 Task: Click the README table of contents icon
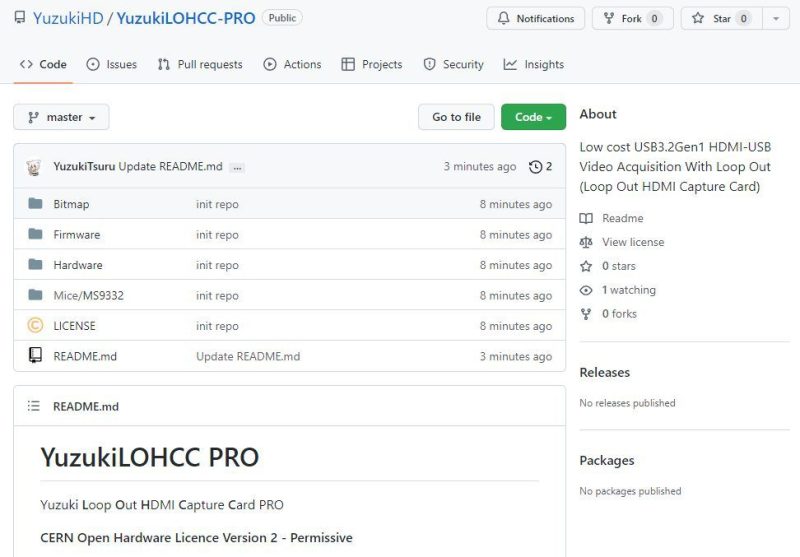(34, 407)
